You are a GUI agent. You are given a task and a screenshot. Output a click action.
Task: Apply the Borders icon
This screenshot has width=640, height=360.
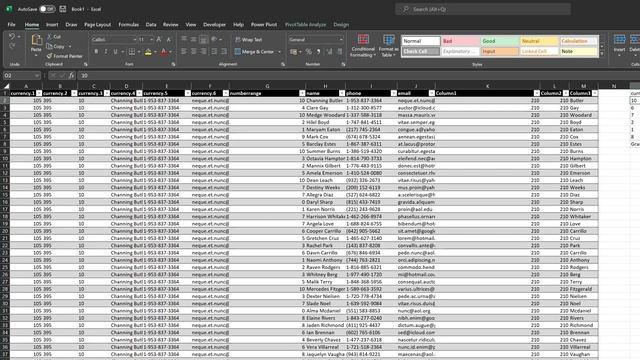131,52
